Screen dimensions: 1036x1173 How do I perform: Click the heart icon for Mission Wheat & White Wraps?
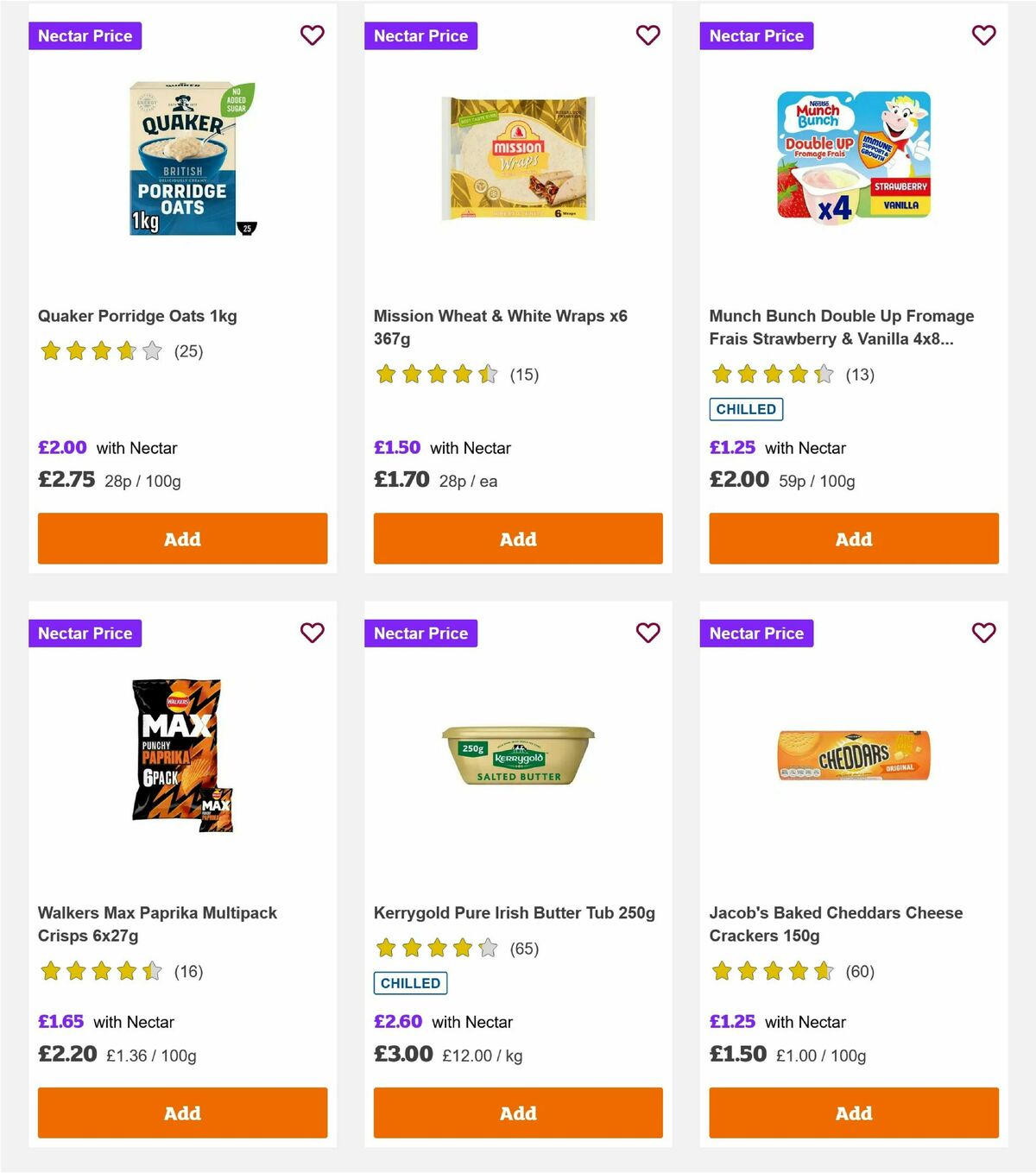[647, 35]
